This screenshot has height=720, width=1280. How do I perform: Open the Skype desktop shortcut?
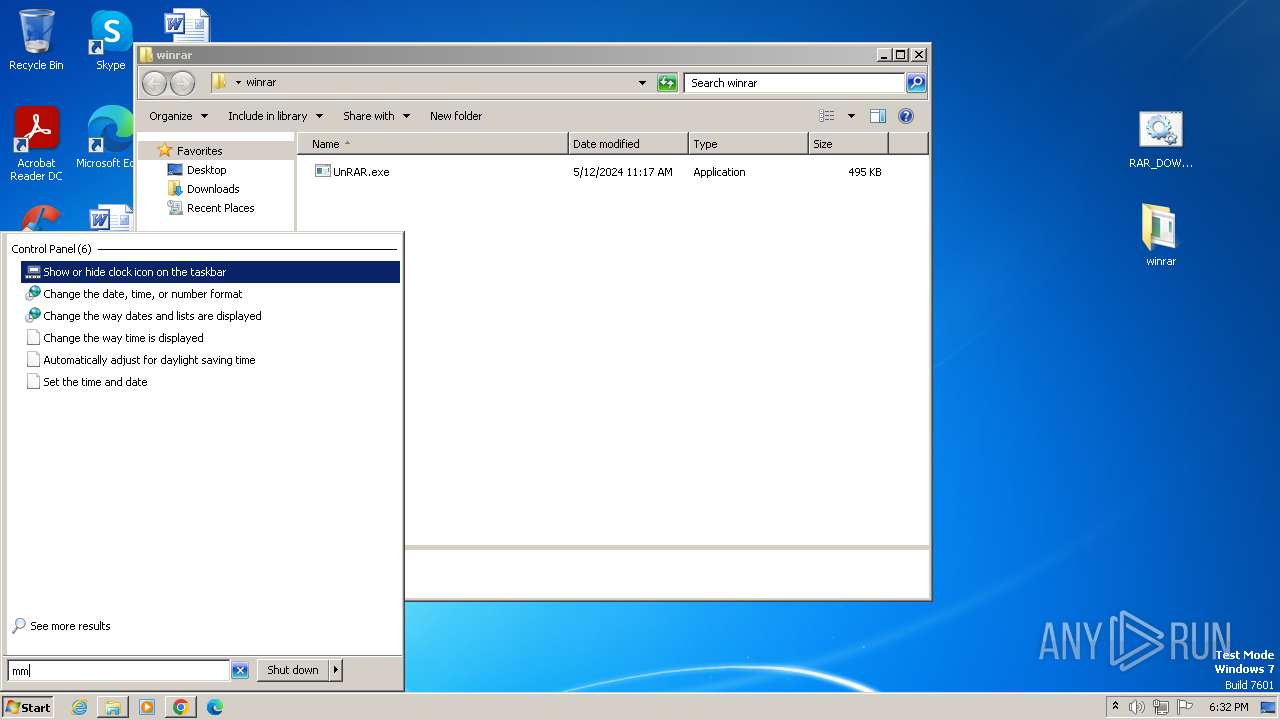110,40
